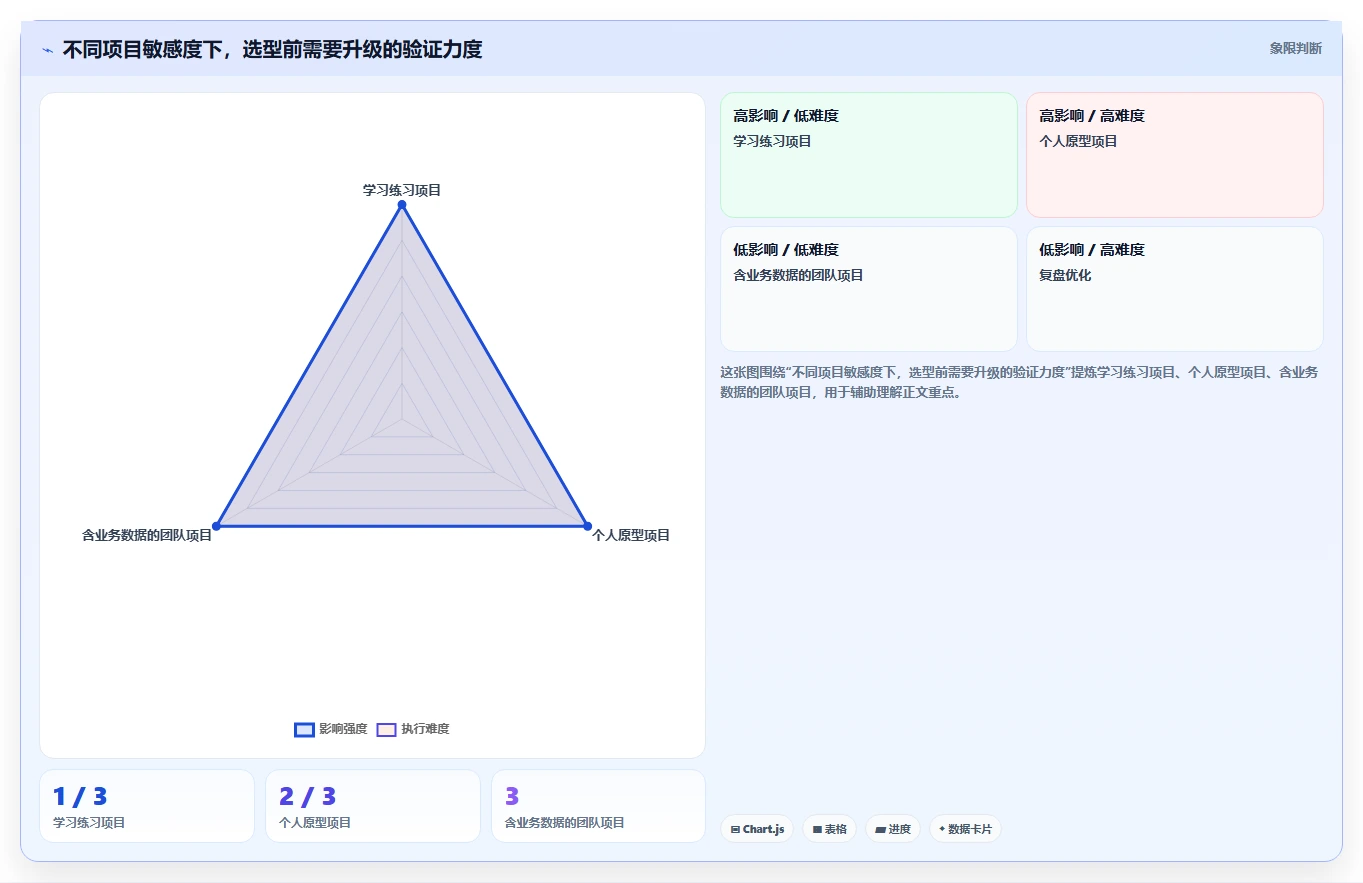Click the 数据卡片 tag pill
The height and width of the screenshot is (883, 1363).
tap(965, 829)
